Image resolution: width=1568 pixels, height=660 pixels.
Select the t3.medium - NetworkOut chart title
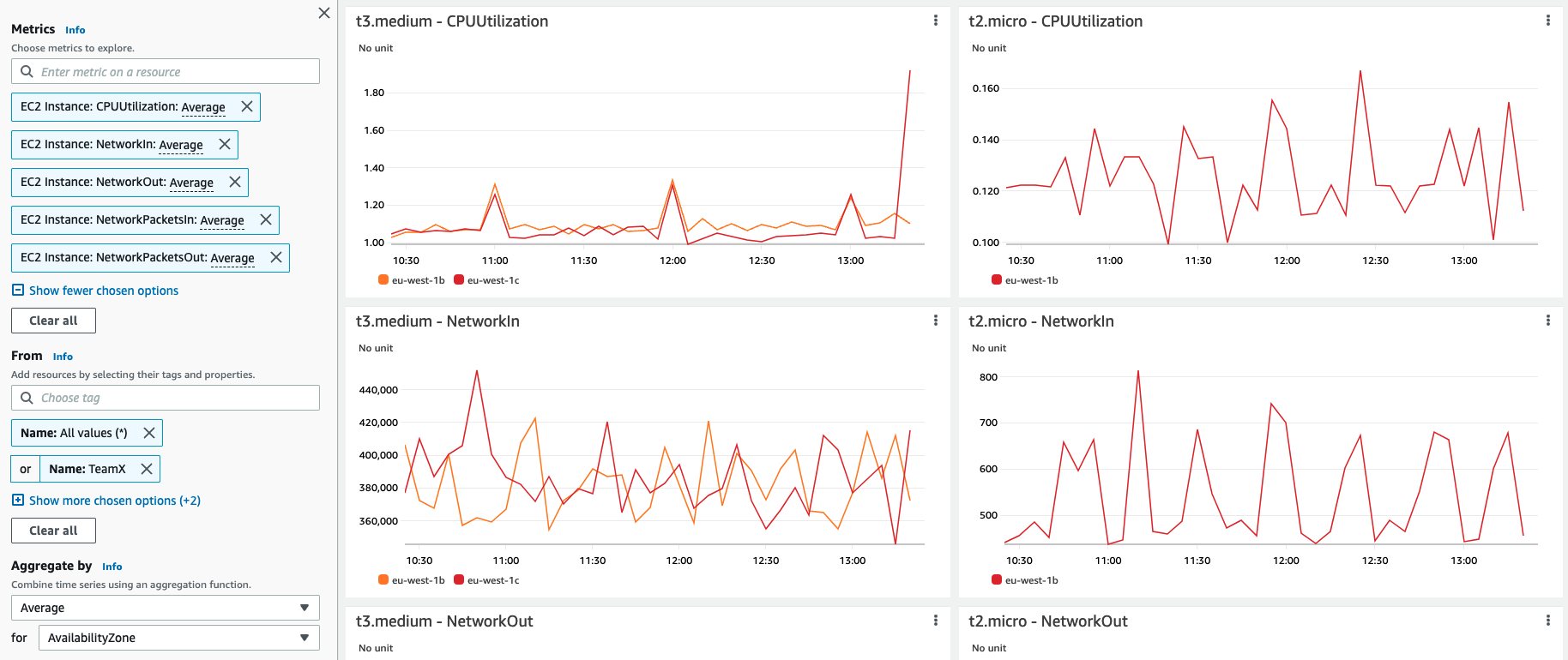(444, 621)
